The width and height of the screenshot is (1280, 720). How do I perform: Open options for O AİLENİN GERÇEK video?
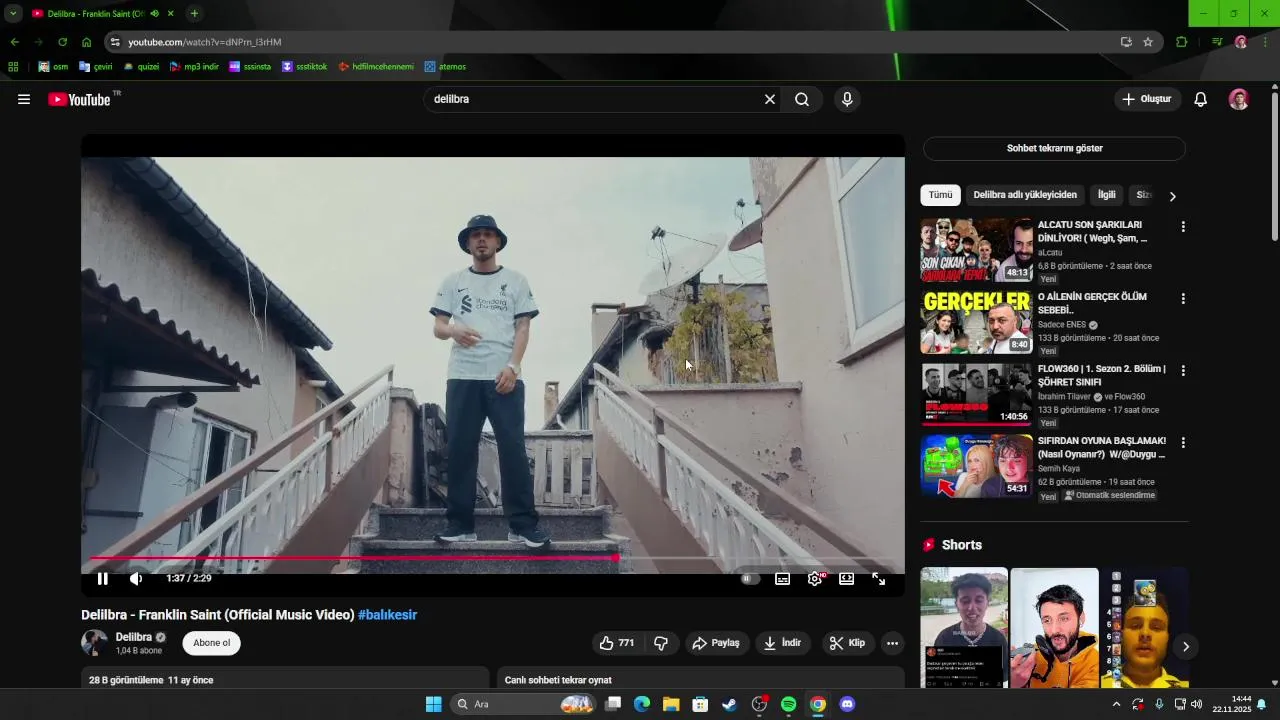1183,299
